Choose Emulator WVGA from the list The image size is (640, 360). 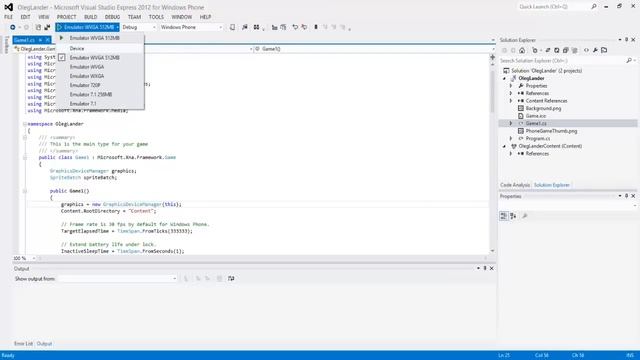click(x=100, y=67)
